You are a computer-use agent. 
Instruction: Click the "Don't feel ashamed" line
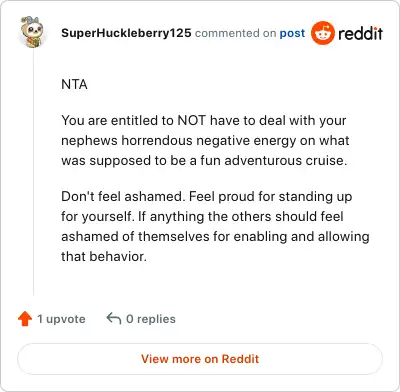click(207, 196)
